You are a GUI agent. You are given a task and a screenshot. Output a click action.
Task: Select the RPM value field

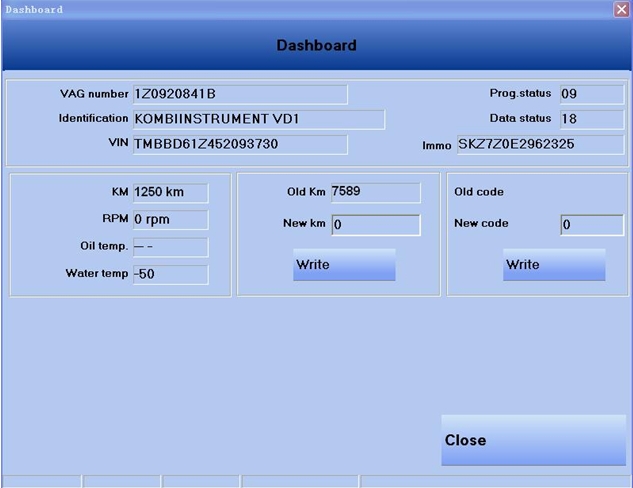coord(170,220)
